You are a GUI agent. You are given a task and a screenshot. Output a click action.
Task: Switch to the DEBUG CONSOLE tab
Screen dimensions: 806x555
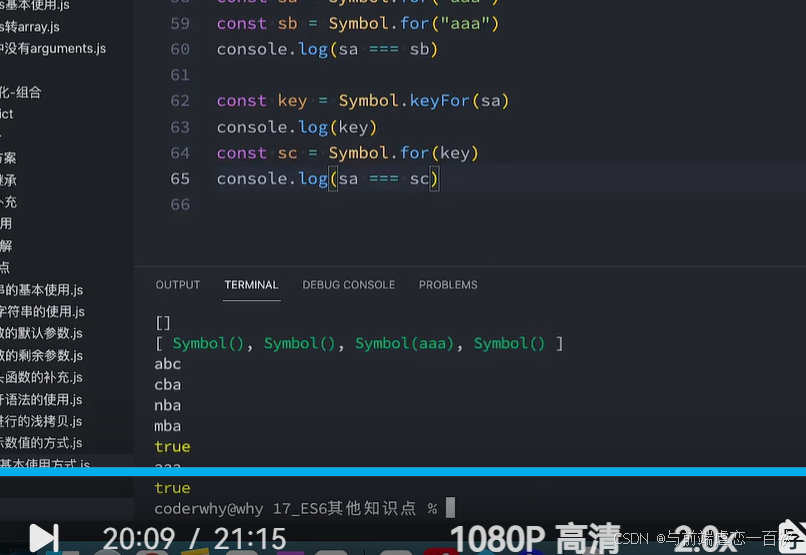point(349,285)
